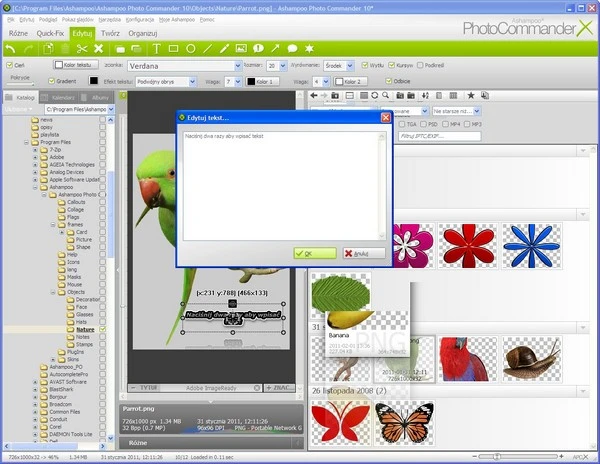Select the Rectangle shape tool
The height and width of the screenshot is (464, 600).
[x=175, y=48]
